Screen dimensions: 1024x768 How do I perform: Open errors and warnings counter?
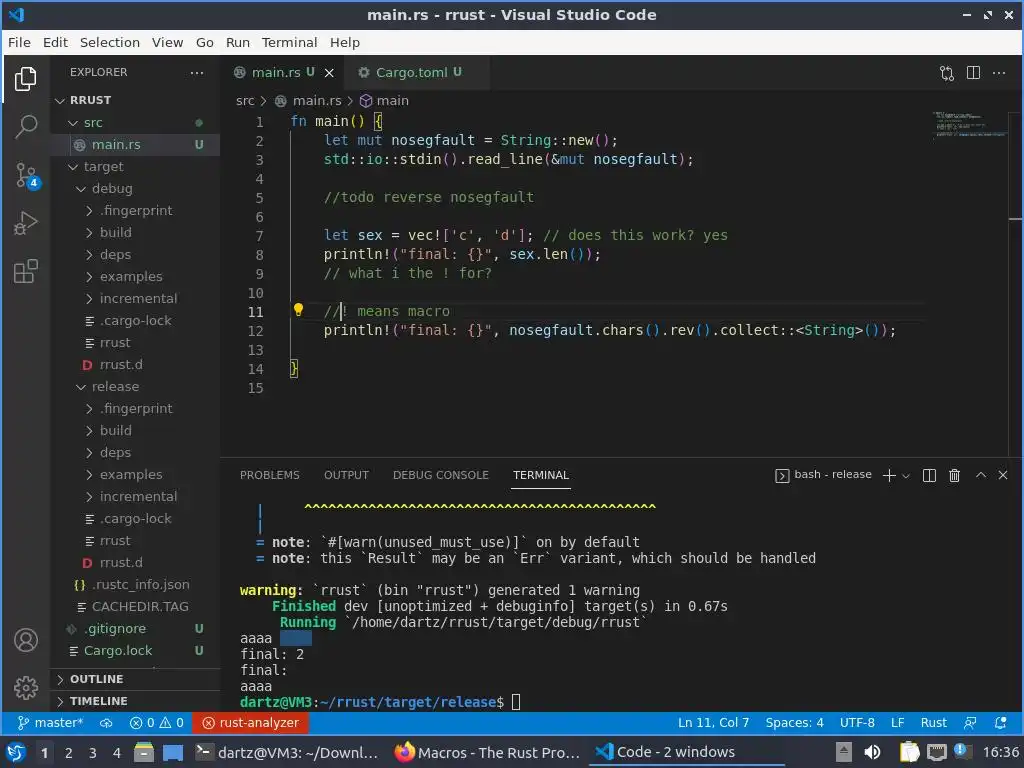(x=157, y=722)
